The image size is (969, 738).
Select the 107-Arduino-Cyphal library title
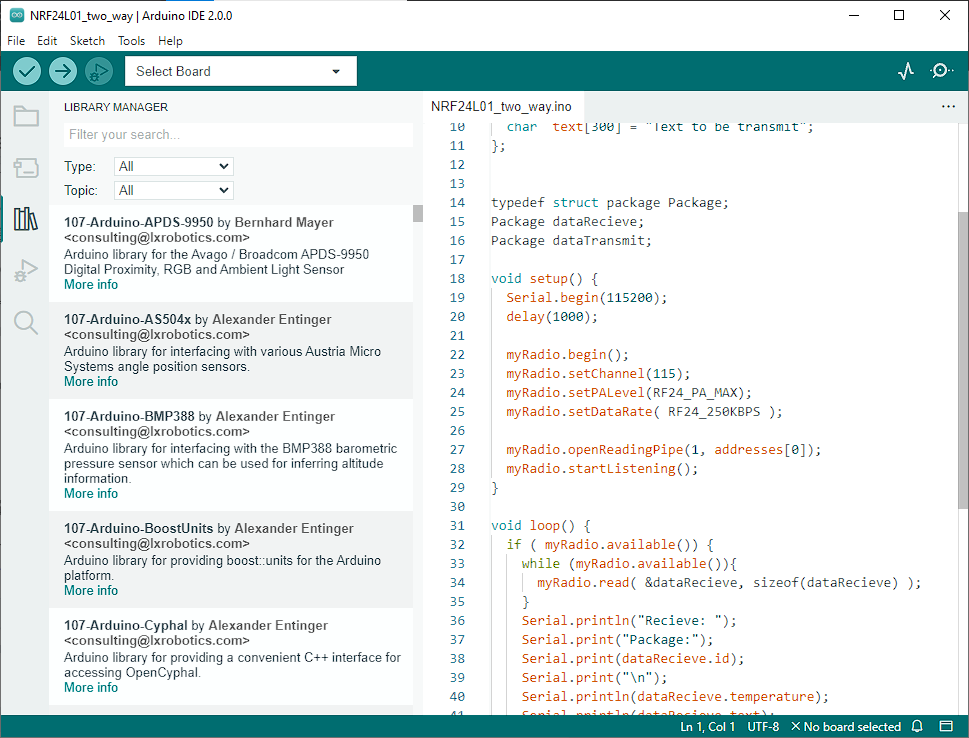coord(125,626)
